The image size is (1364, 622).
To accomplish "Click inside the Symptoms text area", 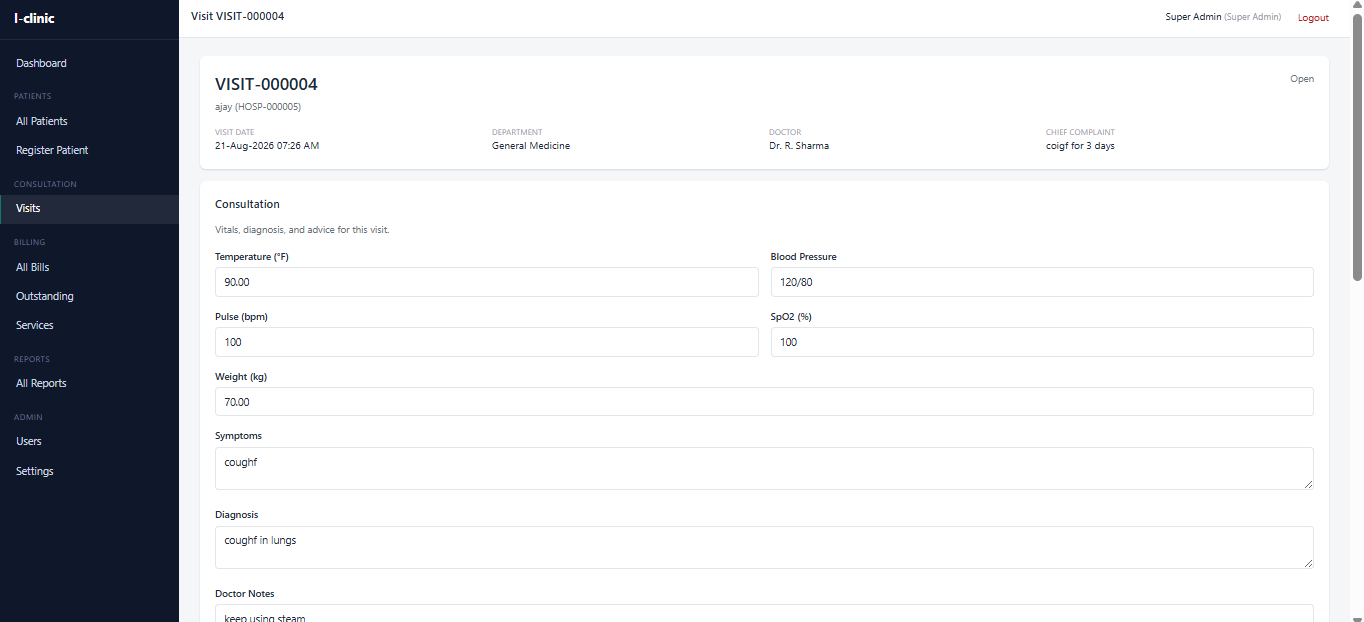I will point(764,468).
